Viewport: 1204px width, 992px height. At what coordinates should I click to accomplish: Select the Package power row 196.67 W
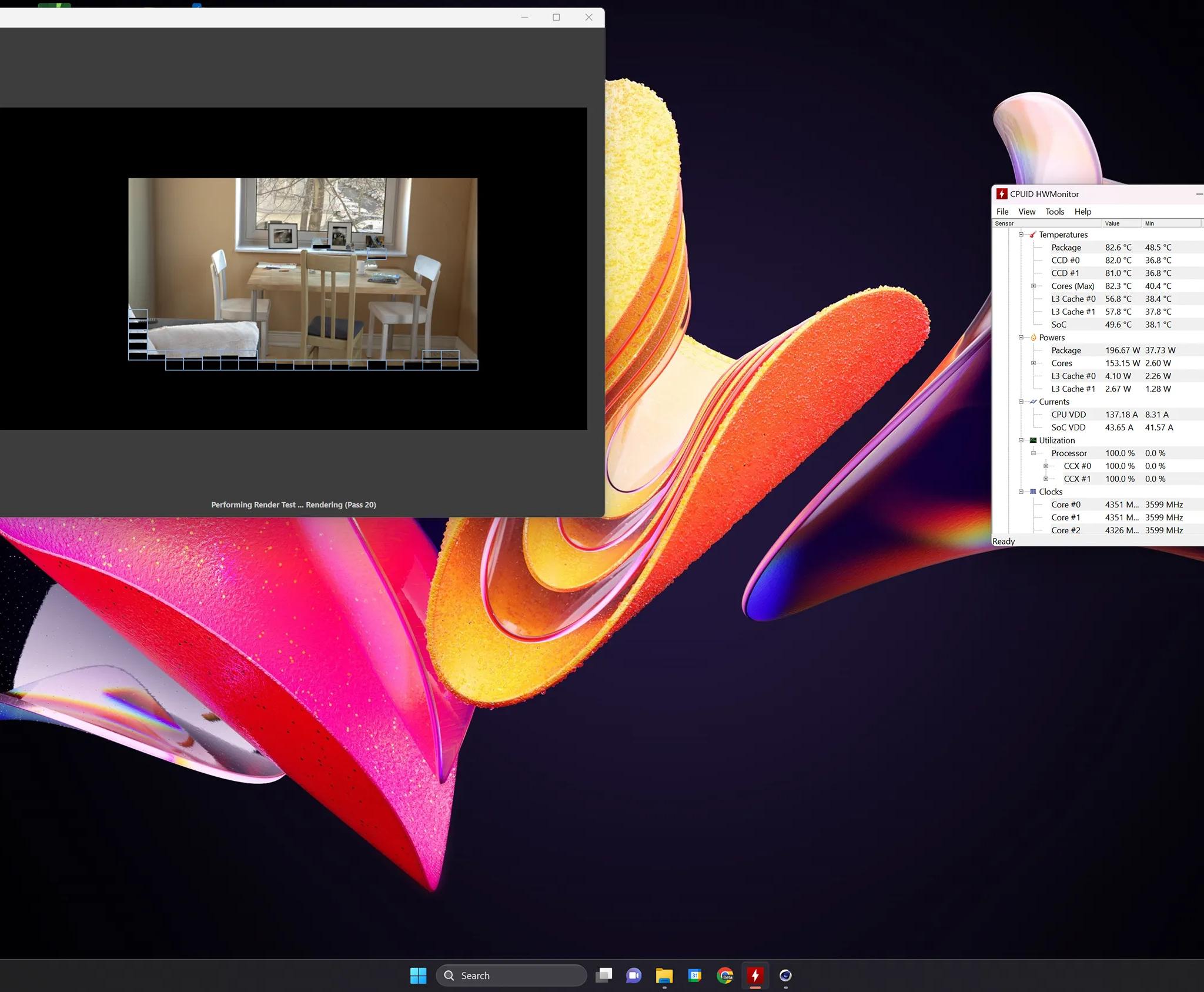[1127, 350]
